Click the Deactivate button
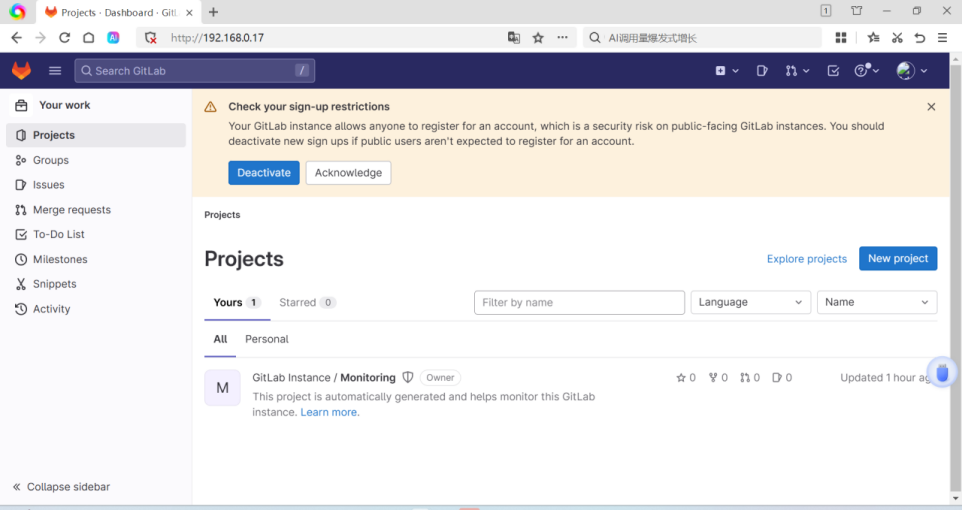Image resolution: width=962 pixels, height=510 pixels. tap(264, 173)
